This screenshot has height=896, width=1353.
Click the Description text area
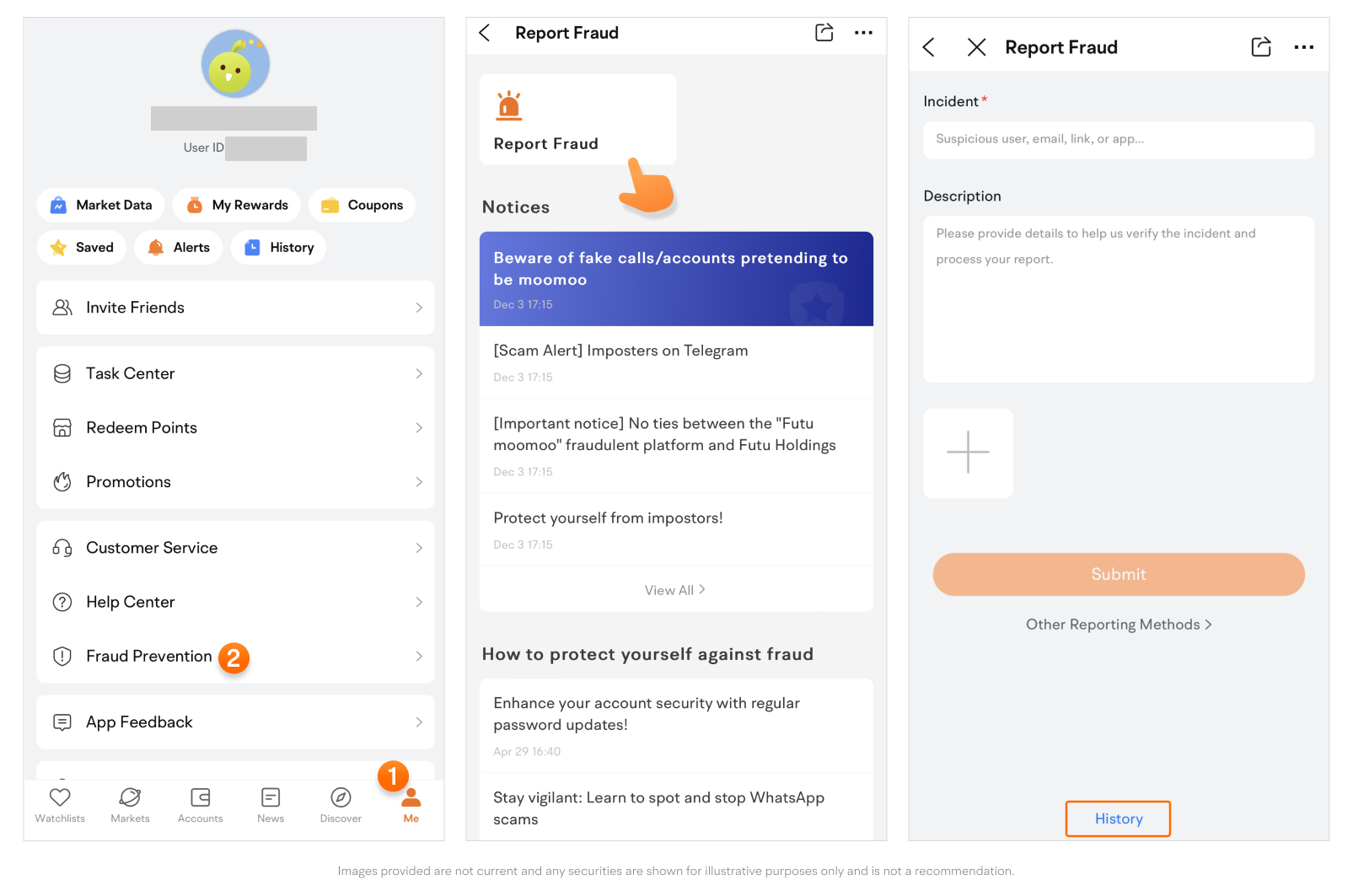(x=1119, y=299)
